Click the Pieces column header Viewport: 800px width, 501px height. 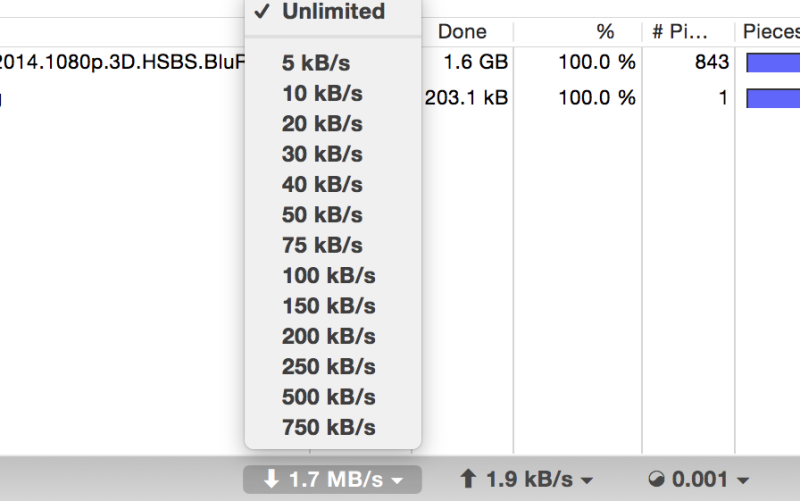[770, 32]
